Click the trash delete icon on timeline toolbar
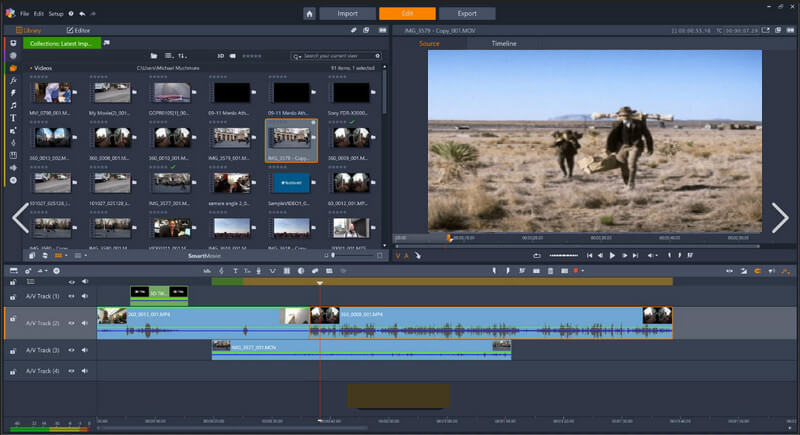 [x=550, y=271]
